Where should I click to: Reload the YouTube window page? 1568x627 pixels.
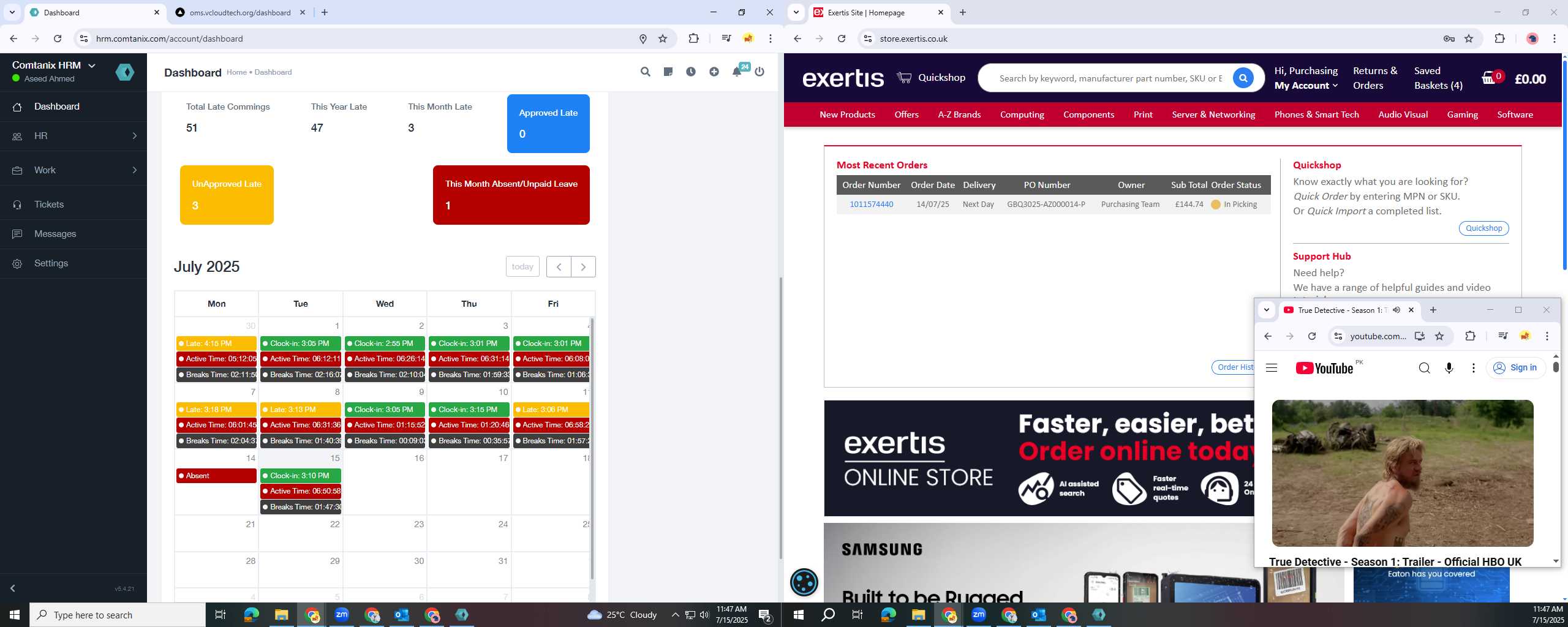click(x=1312, y=336)
